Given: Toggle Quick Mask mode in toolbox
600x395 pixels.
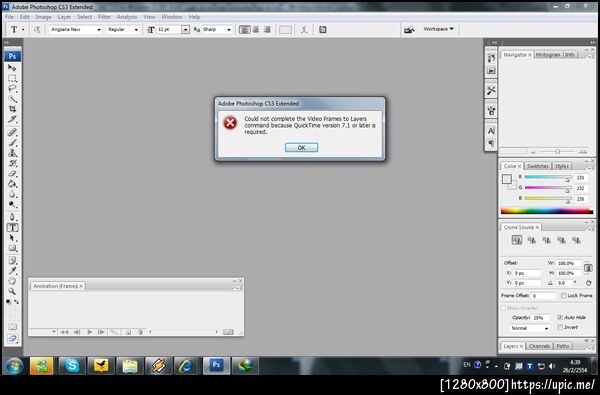Looking at the screenshot, I should 12,326.
